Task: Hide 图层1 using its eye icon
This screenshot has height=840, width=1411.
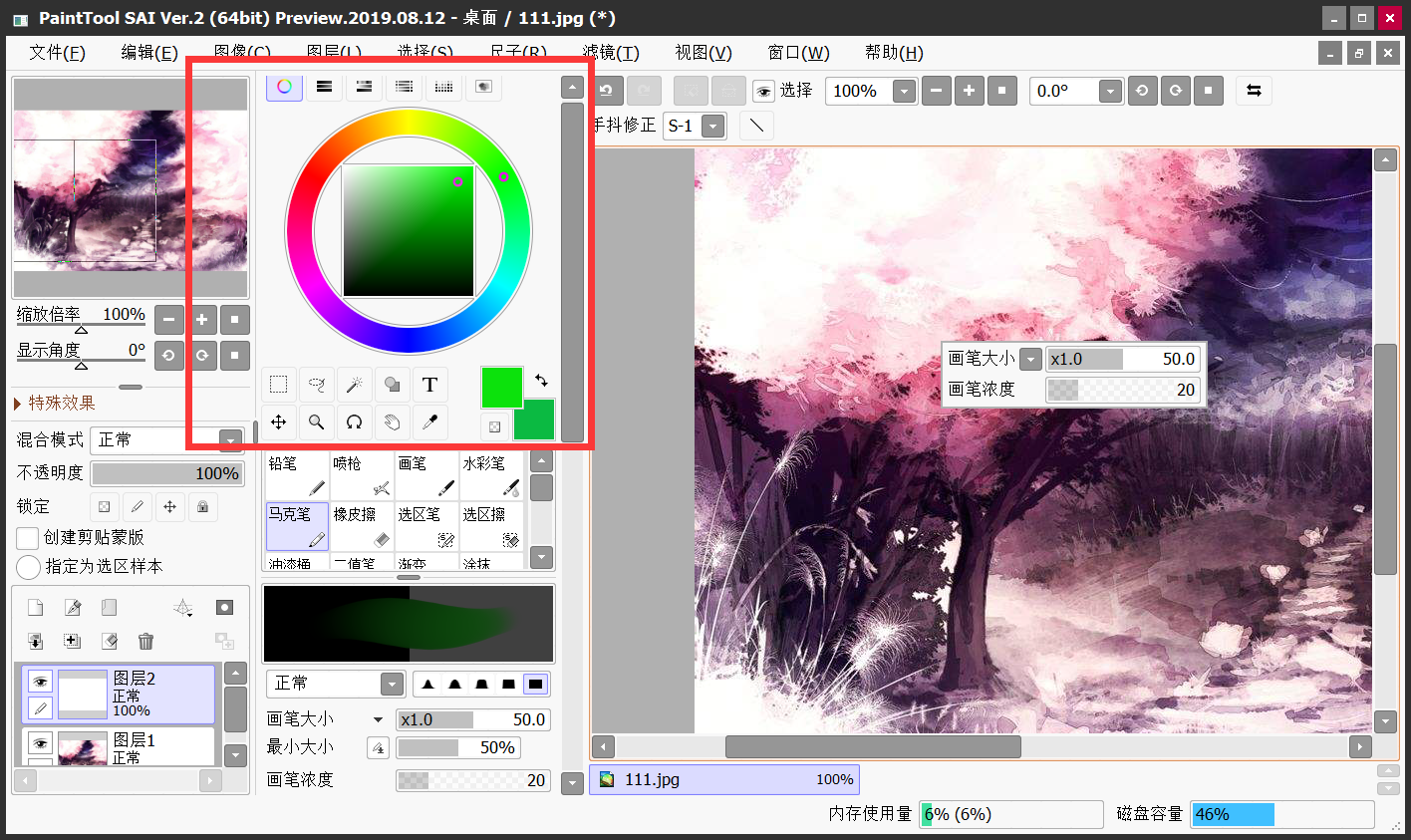Action: (x=40, y=743)
